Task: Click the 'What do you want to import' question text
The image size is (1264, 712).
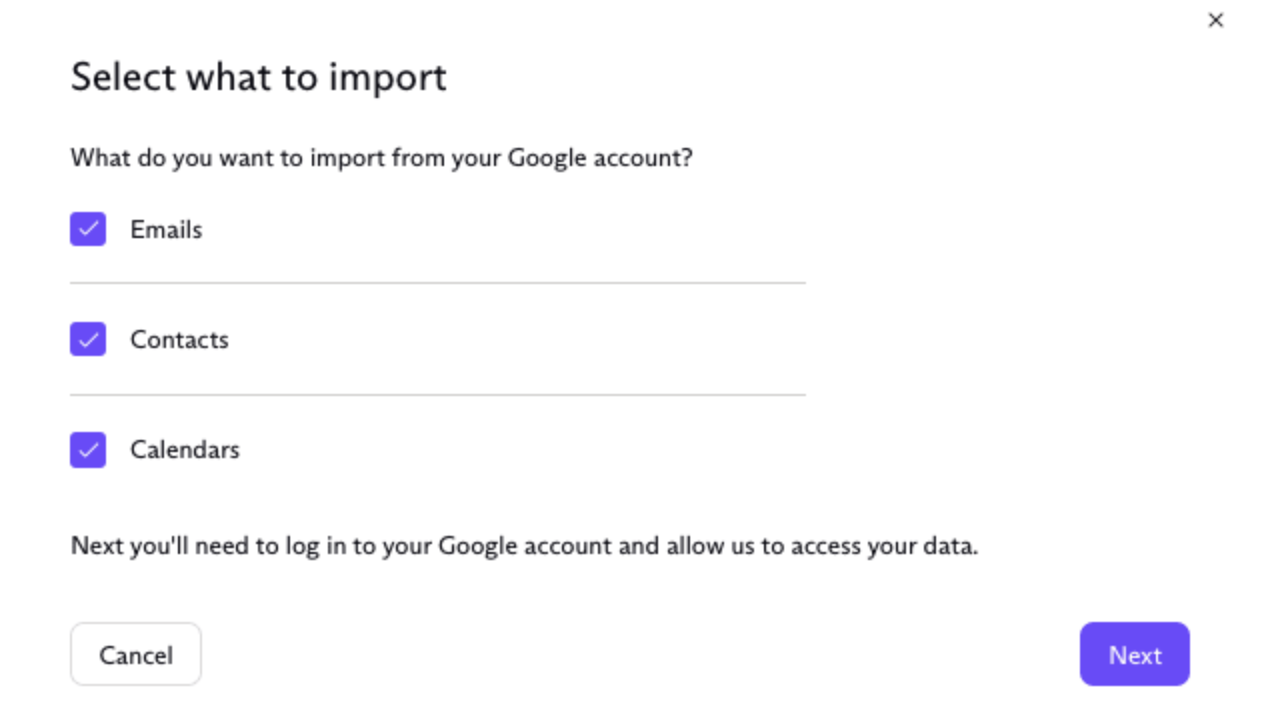Action: point(381,158)
